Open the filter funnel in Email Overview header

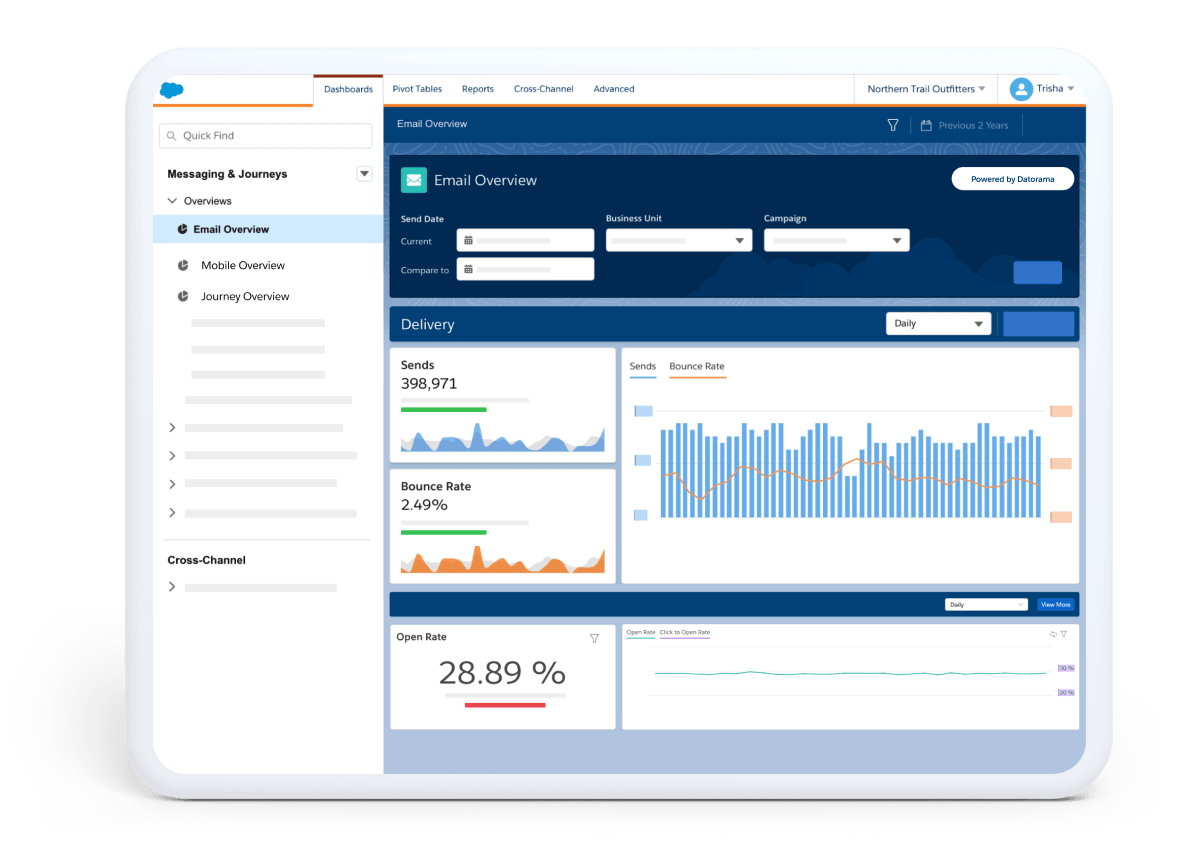(x=893, y=125)
